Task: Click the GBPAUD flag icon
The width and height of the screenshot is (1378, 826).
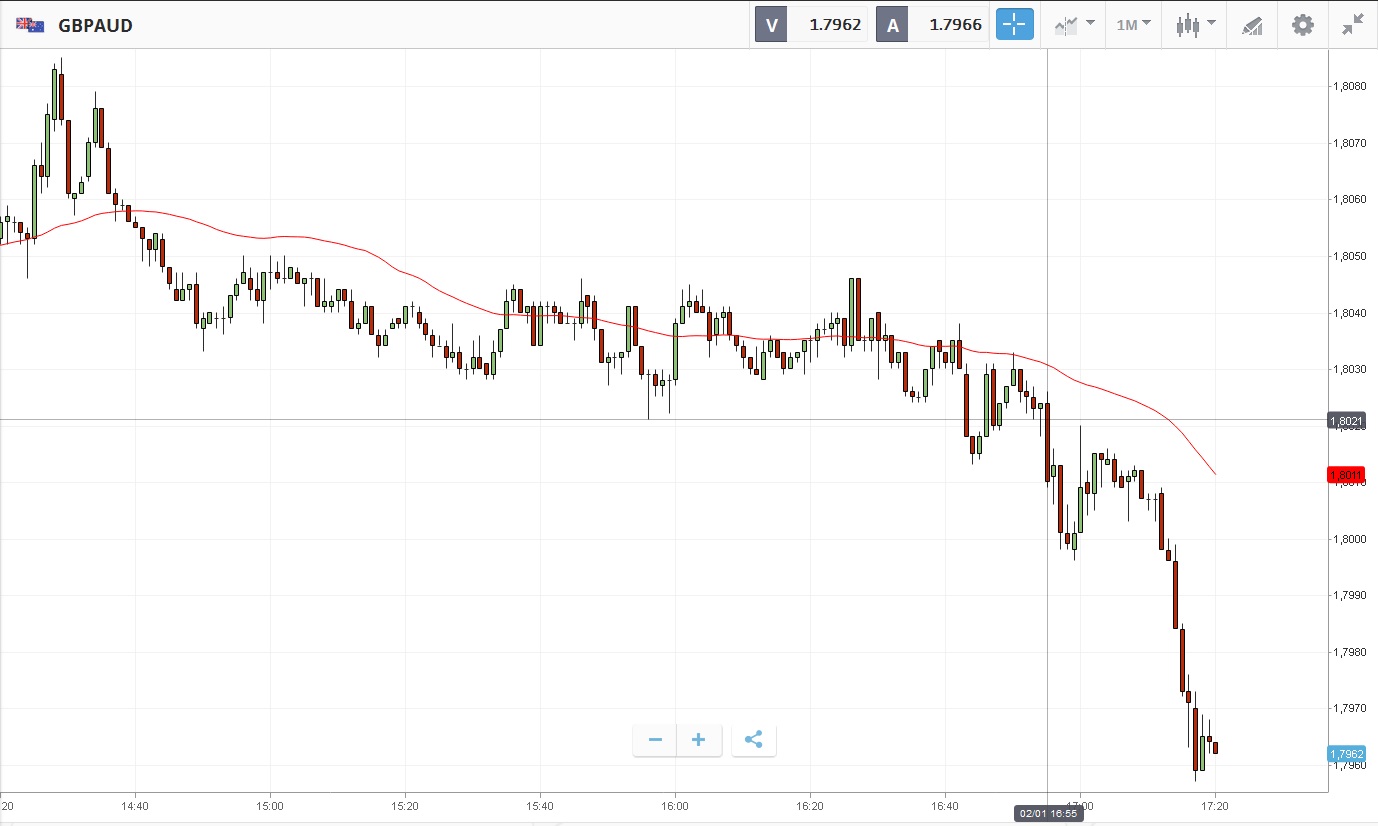Action: (x=30, y=25)
